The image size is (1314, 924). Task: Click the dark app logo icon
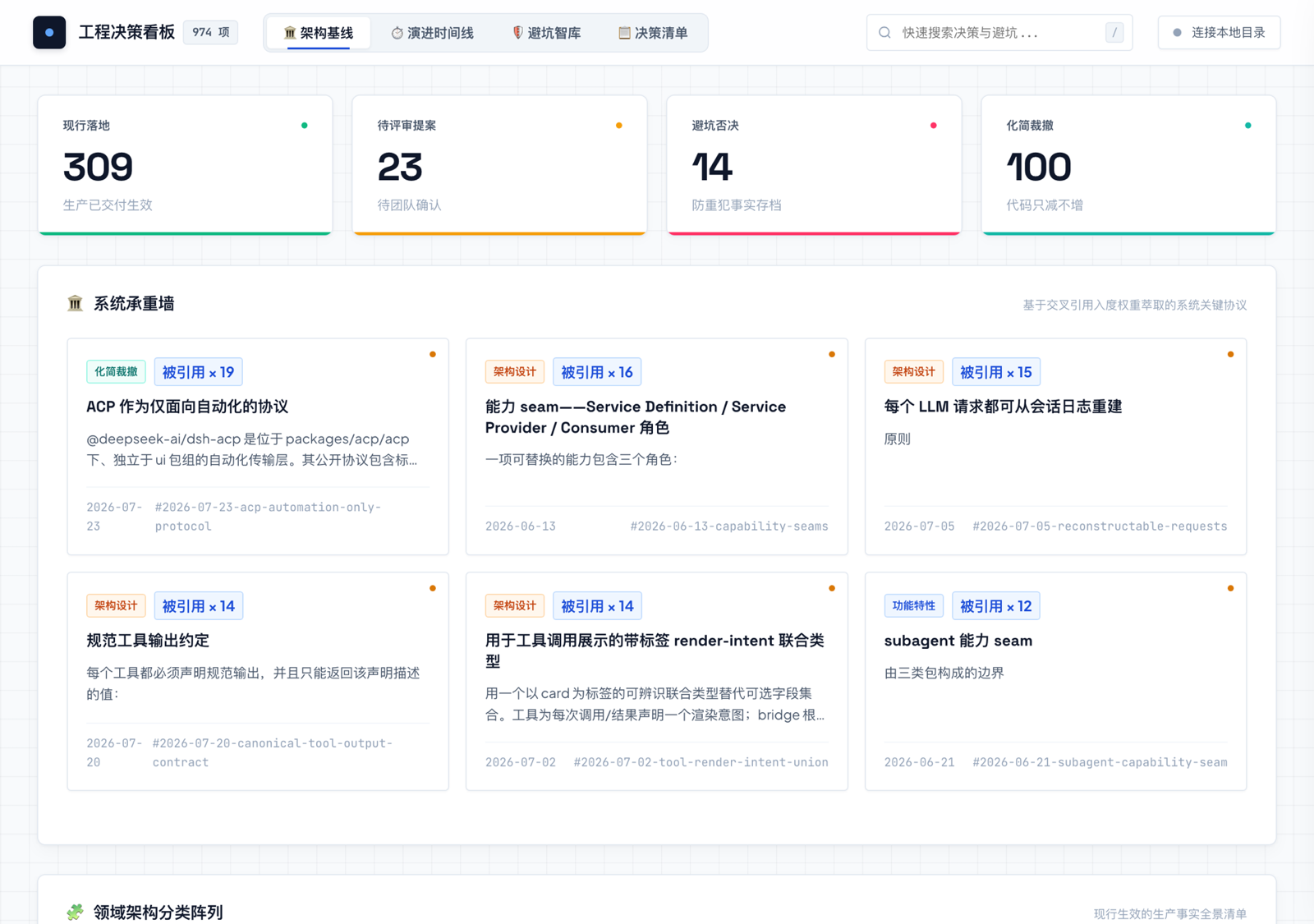49,33
